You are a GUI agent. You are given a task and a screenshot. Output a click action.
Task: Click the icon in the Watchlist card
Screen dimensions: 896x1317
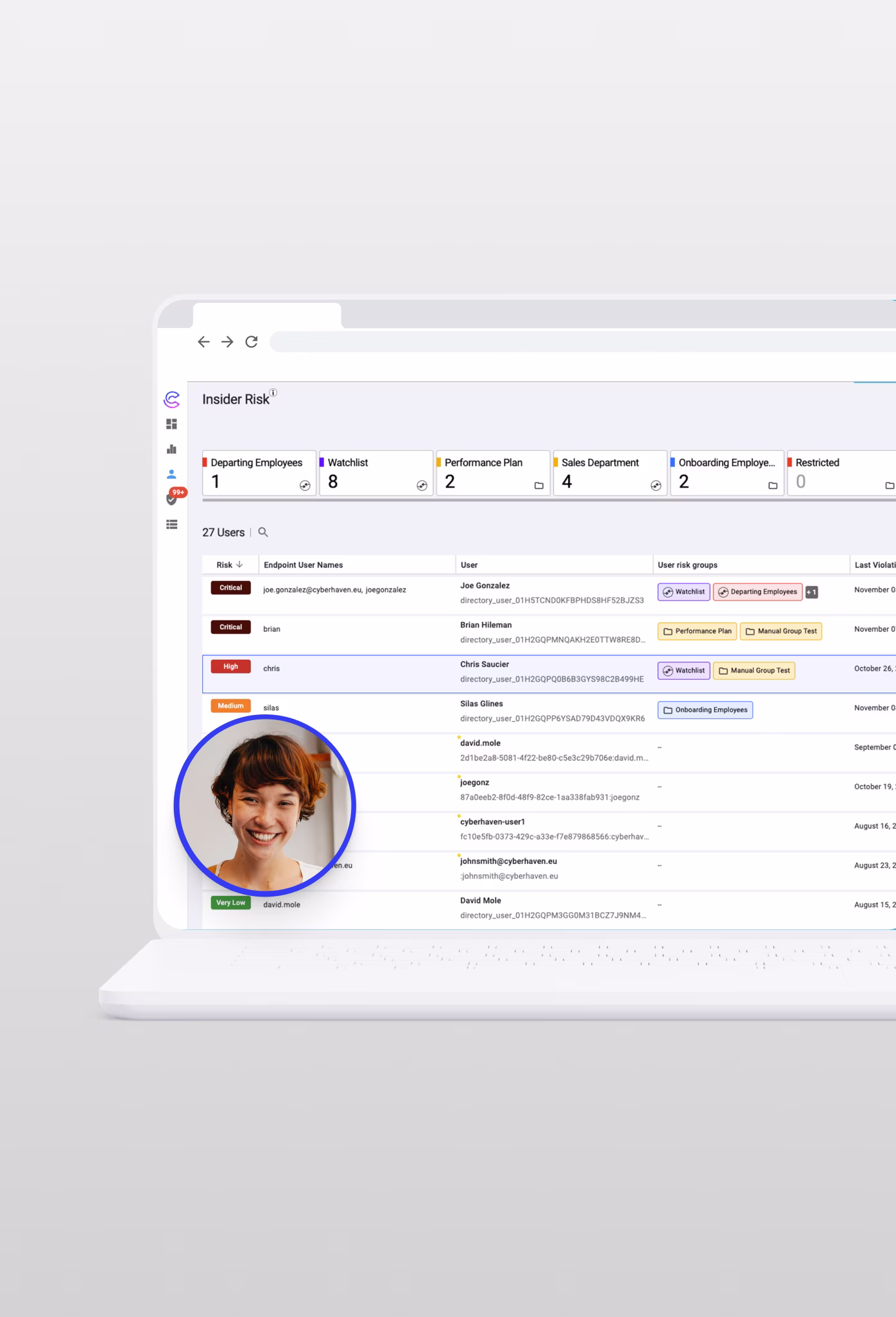click(x=422, y=486)
